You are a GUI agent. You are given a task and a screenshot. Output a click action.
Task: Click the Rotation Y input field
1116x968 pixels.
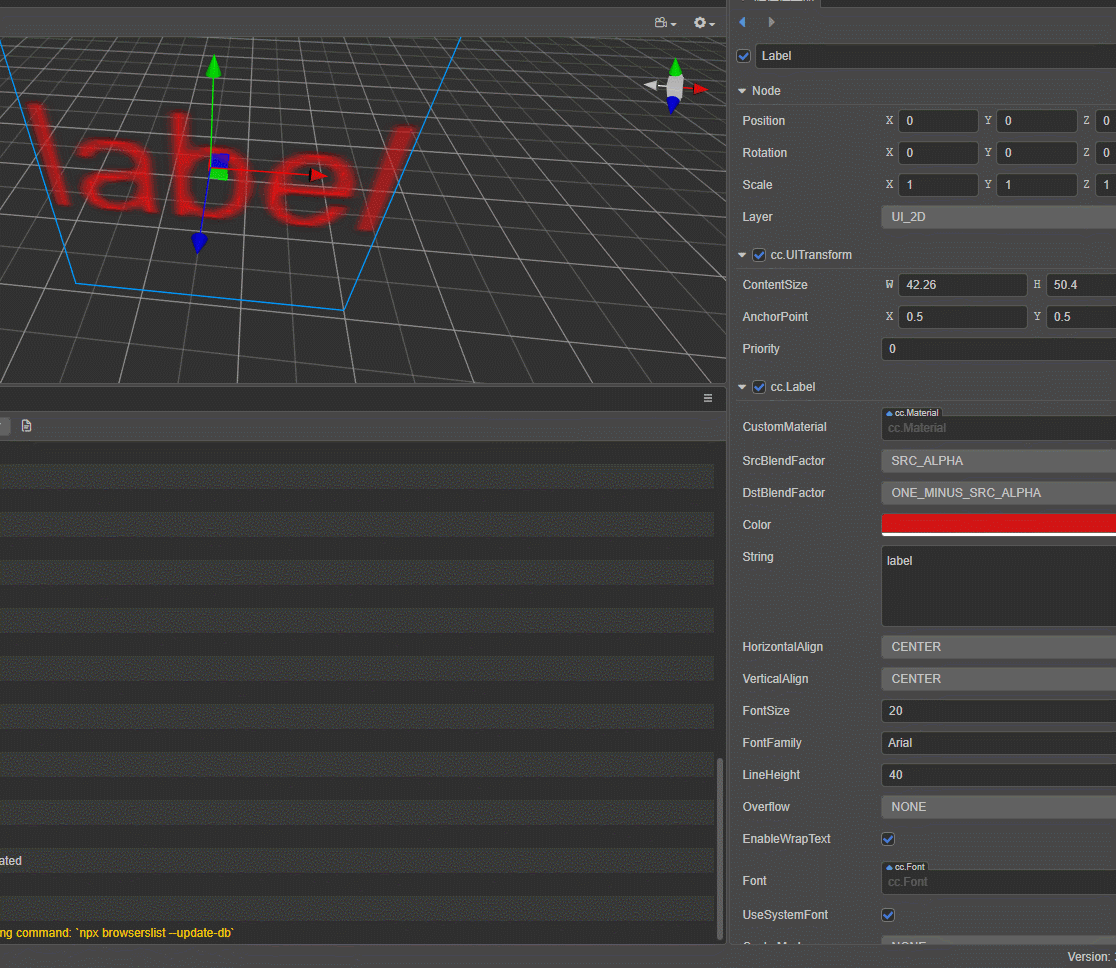[1036, 153]
